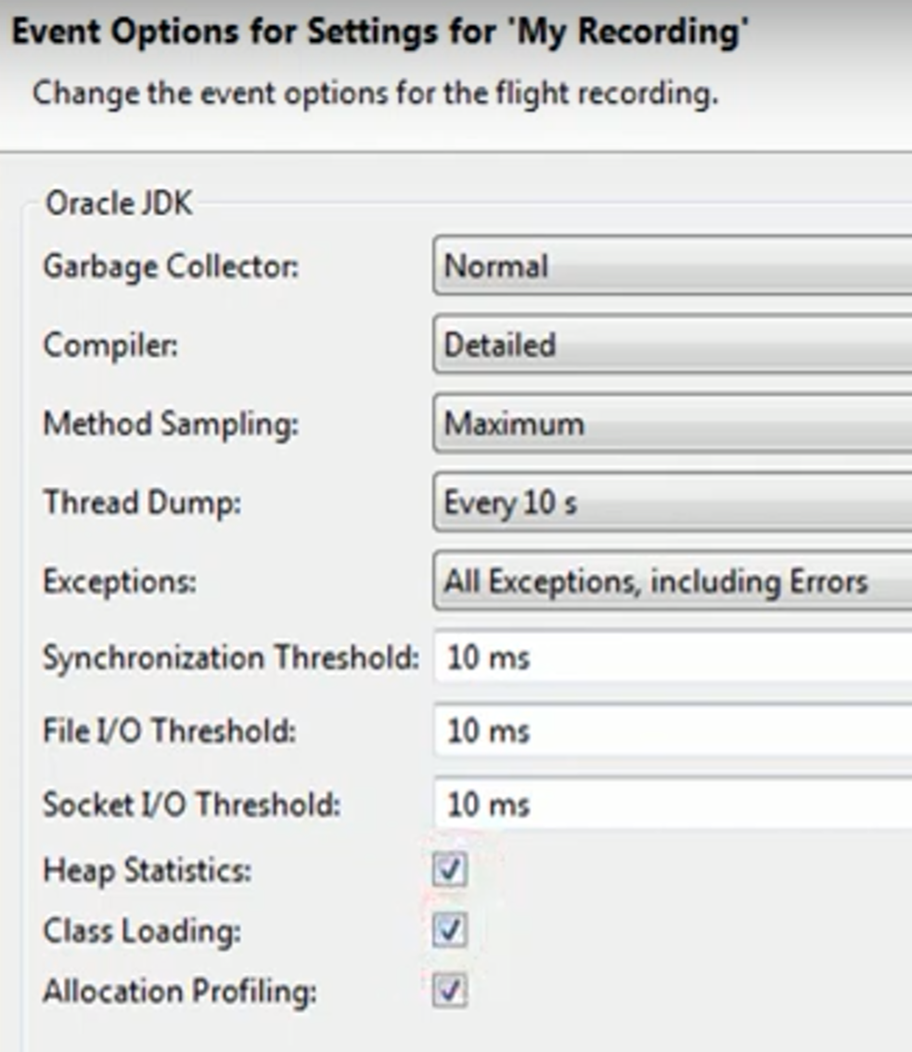
Task: Select the Socket I/O Threshold field
Action: click(672, 805)
